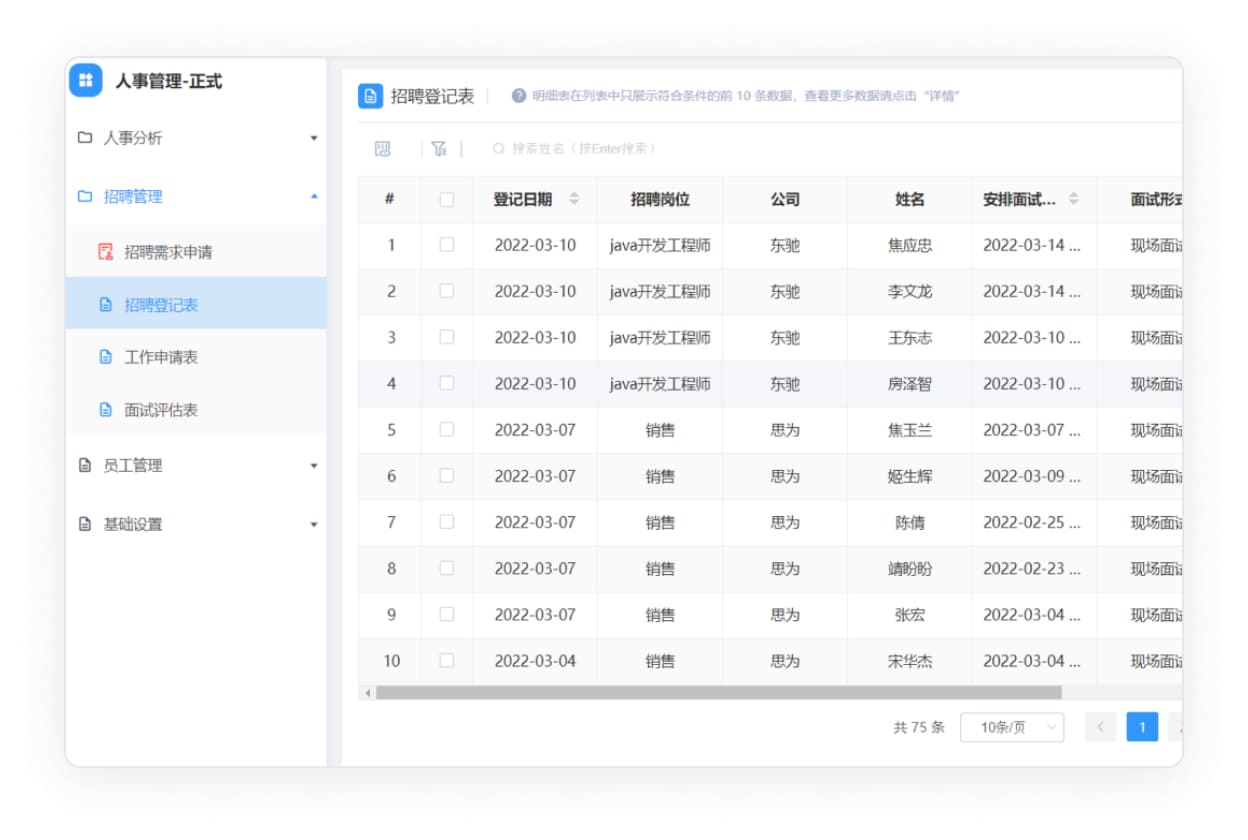Click the 人事管理-正式 application title
The image size is (1248, 840).
(169, 81)
